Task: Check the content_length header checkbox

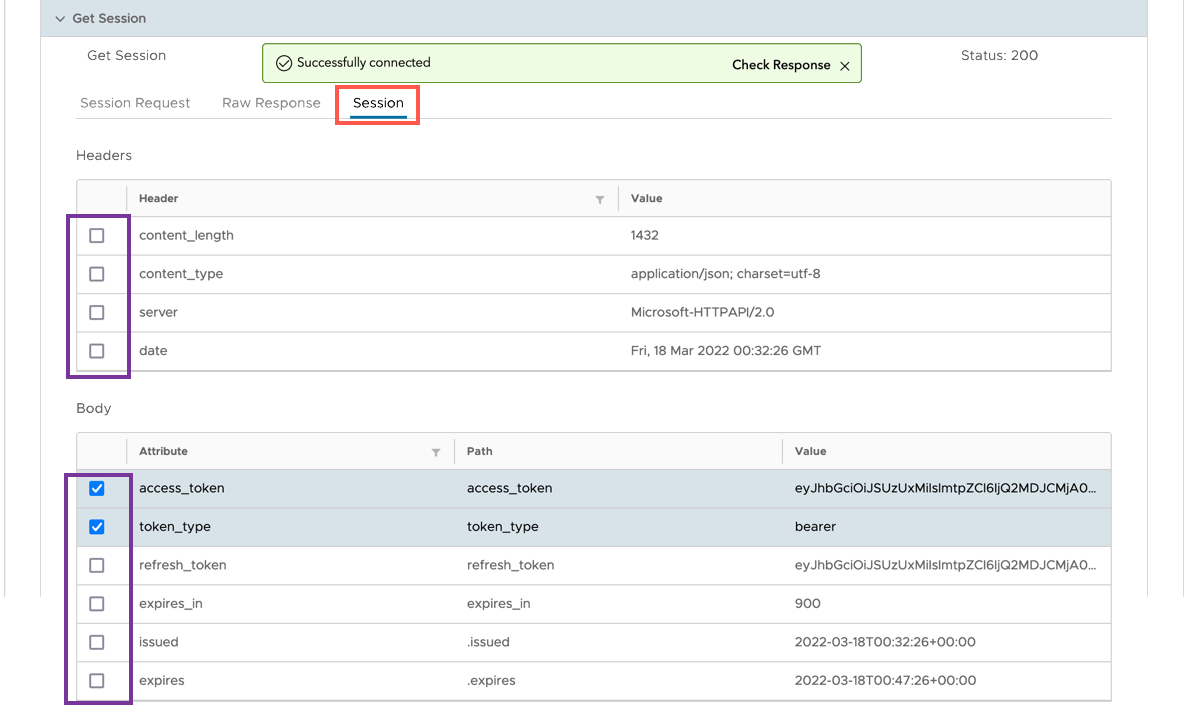Action: point(97,236)
